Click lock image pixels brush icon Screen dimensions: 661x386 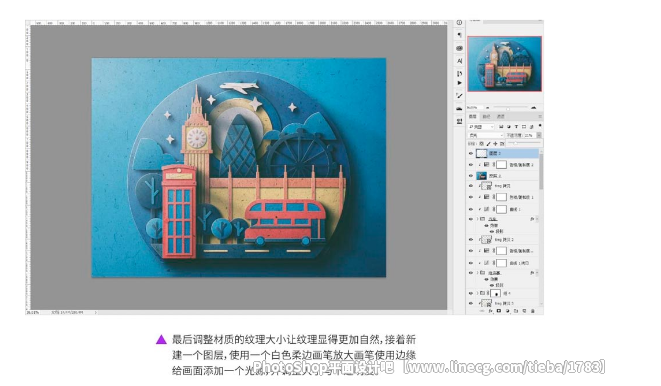pyautogui.click(x=489, y=144)
